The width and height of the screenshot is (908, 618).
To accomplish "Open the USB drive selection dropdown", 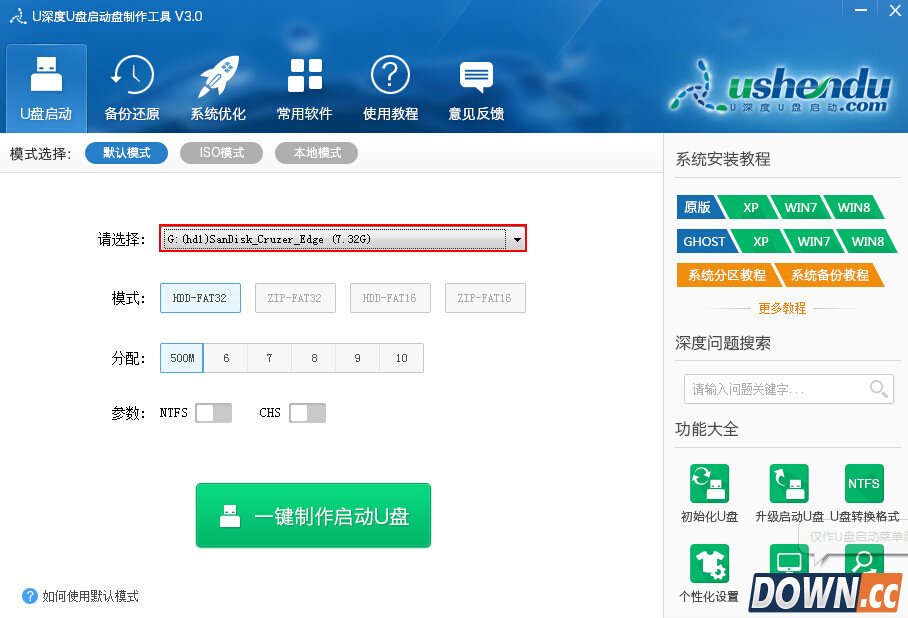I will [517, 238].
